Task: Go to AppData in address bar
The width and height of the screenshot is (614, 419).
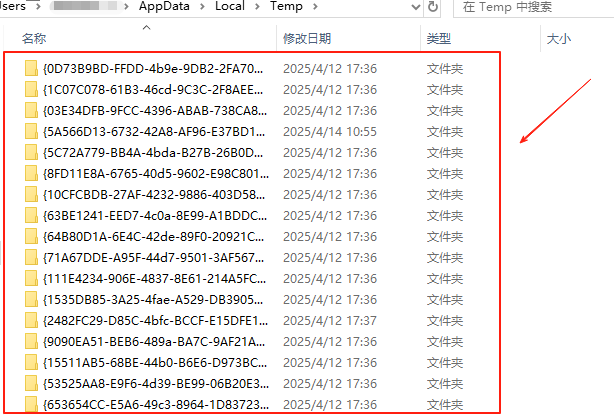Action: click(x=164, y=6)
